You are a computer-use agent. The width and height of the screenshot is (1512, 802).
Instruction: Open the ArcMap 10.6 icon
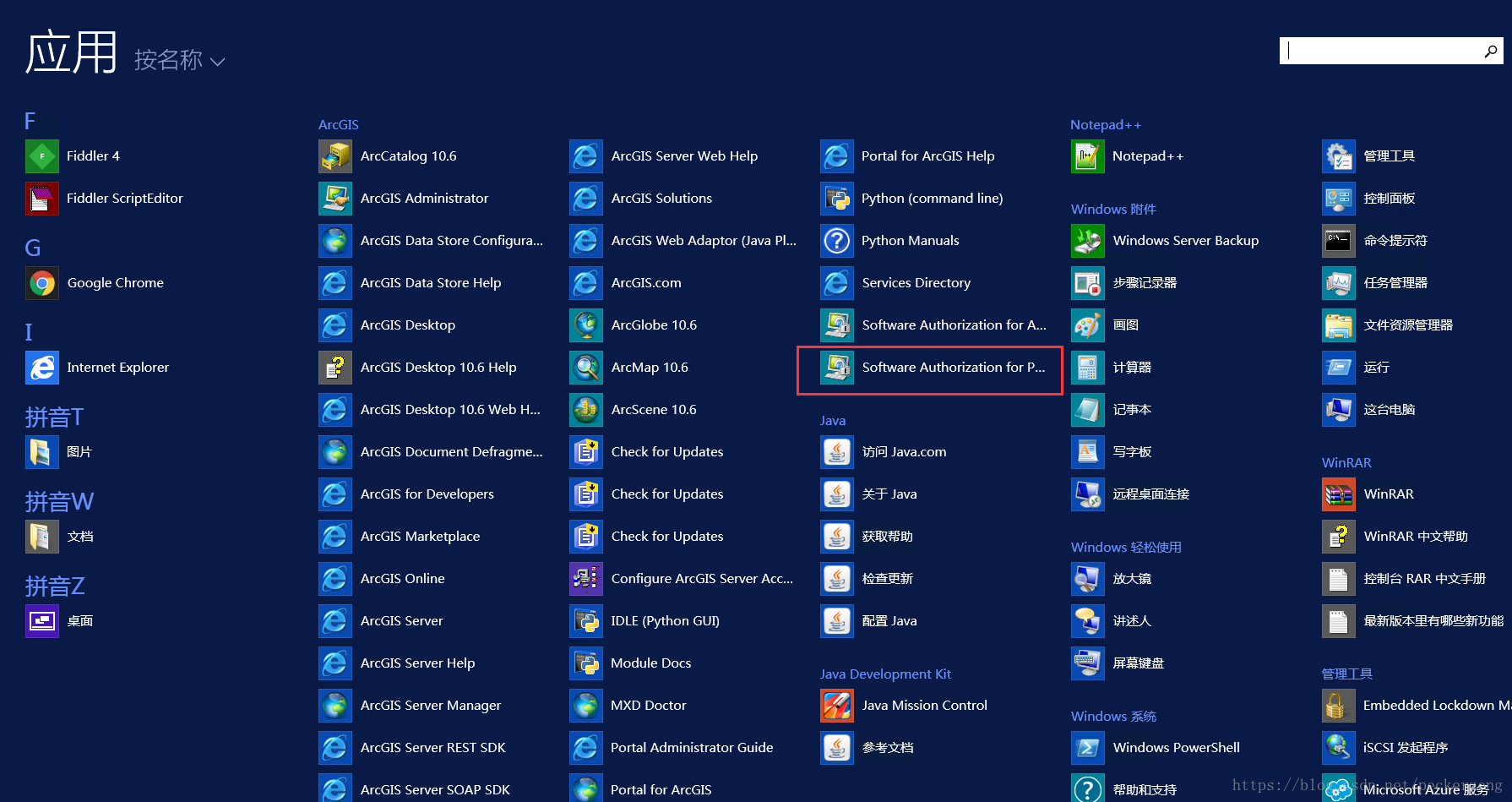[x=586, y=368]
